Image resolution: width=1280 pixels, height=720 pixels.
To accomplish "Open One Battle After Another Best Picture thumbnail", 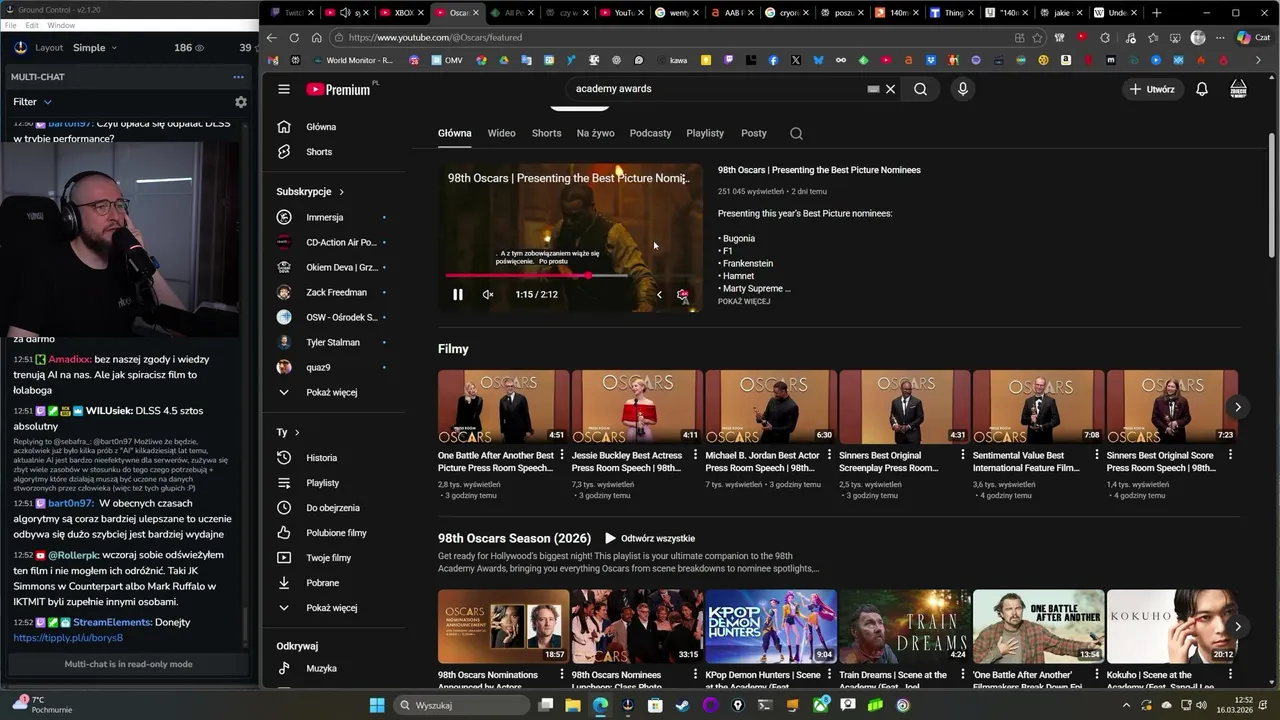I will pyautogui.click(x=503, y=407).
